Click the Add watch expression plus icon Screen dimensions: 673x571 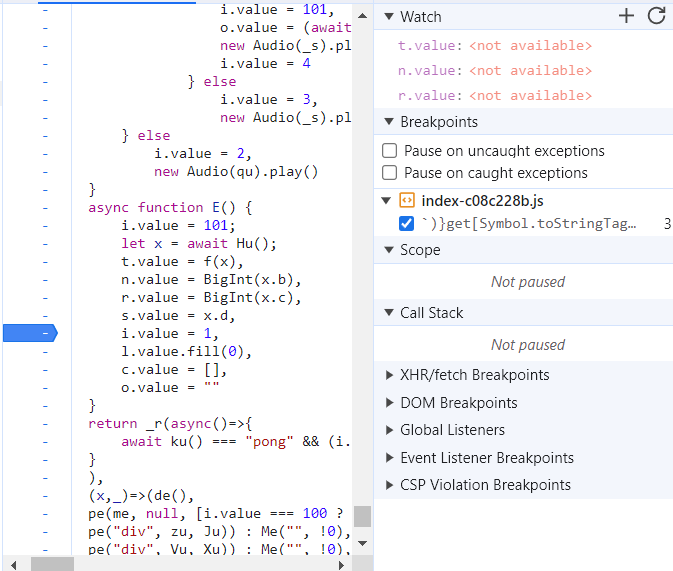tap(626, 16)
